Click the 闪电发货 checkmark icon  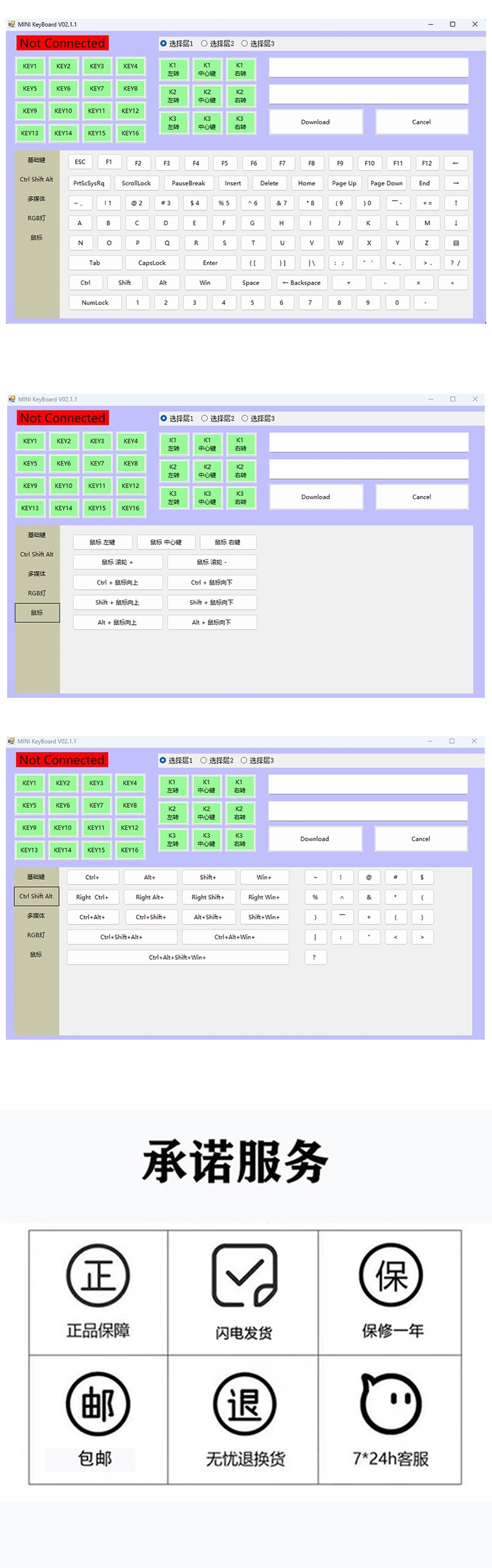(245, 1277)
